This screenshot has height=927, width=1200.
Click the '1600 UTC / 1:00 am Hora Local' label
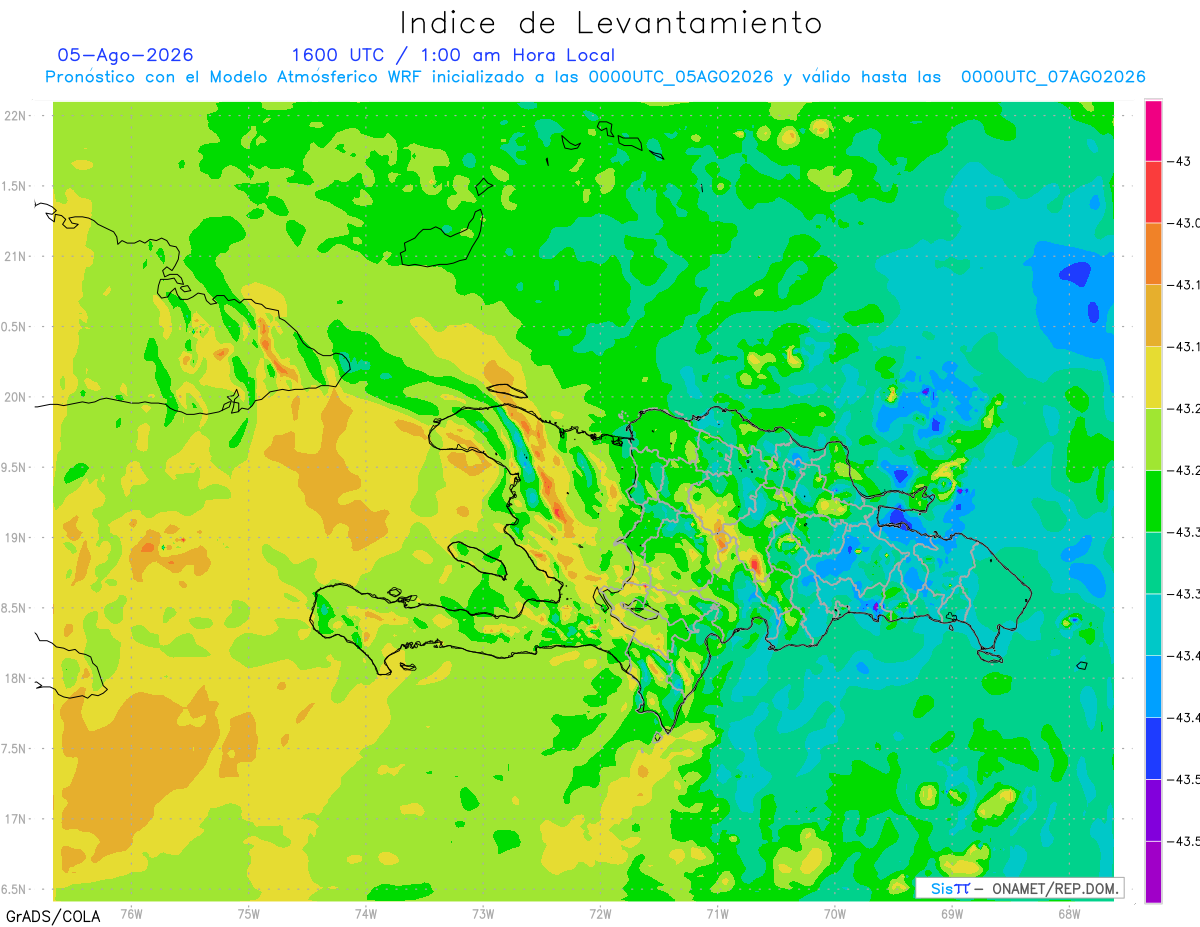coord(453,55)
